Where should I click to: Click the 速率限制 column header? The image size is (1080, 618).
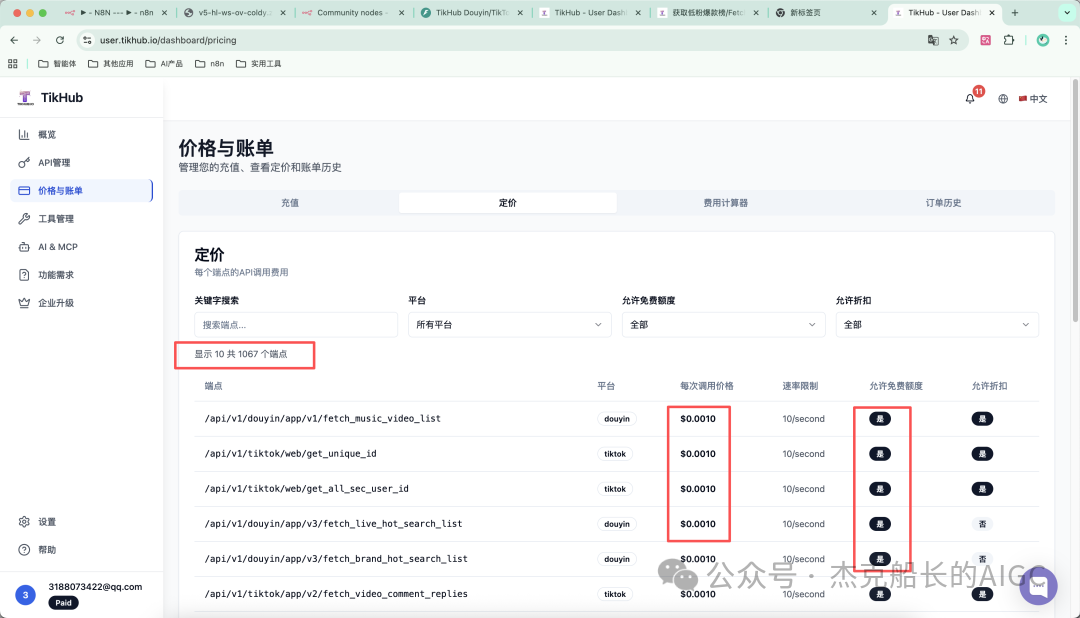click(x=800, y=386)
